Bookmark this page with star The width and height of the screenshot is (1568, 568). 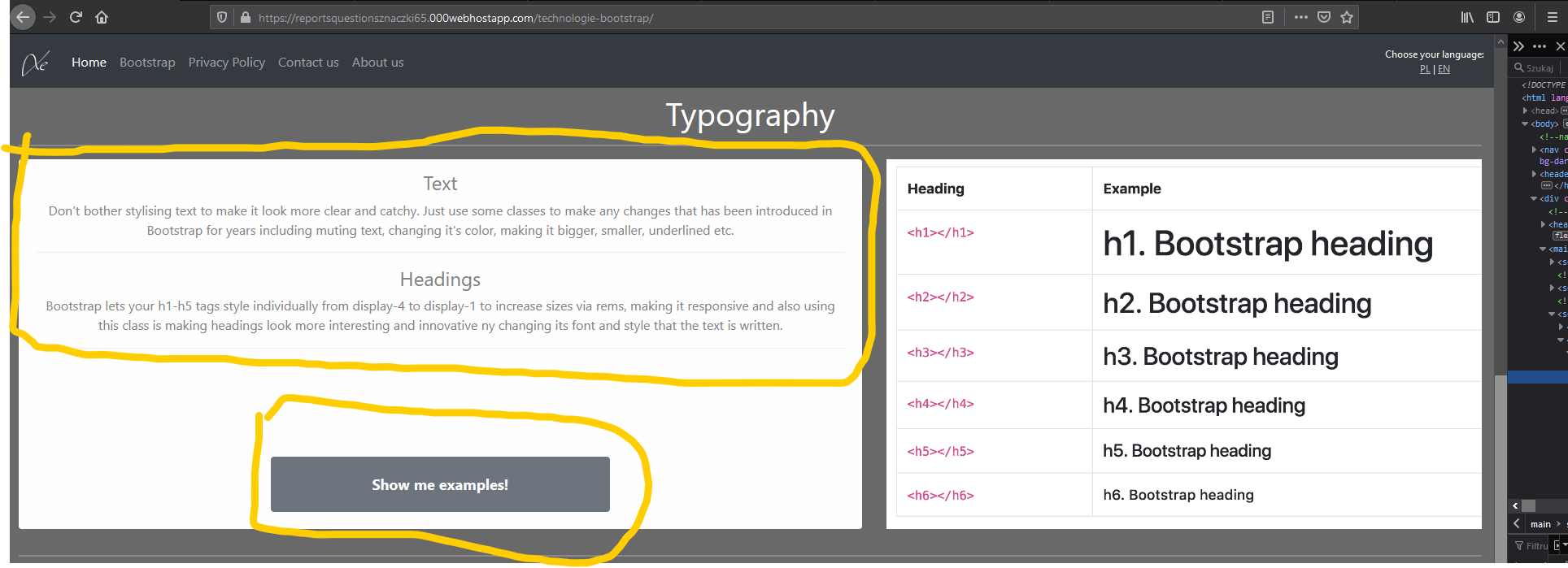click(x=1347, y=17)
